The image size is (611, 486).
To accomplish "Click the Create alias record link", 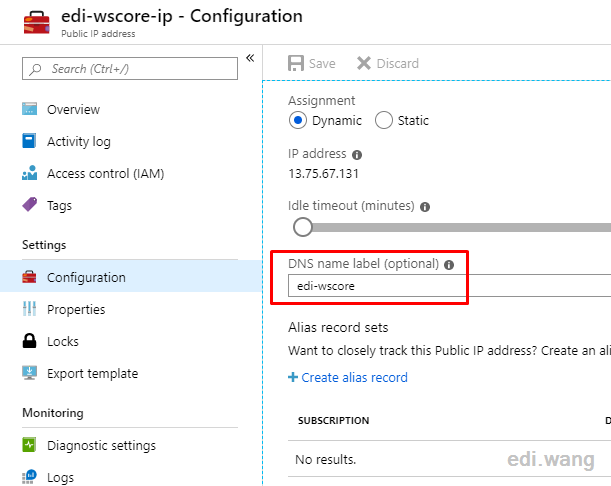I will coord(348,377).
